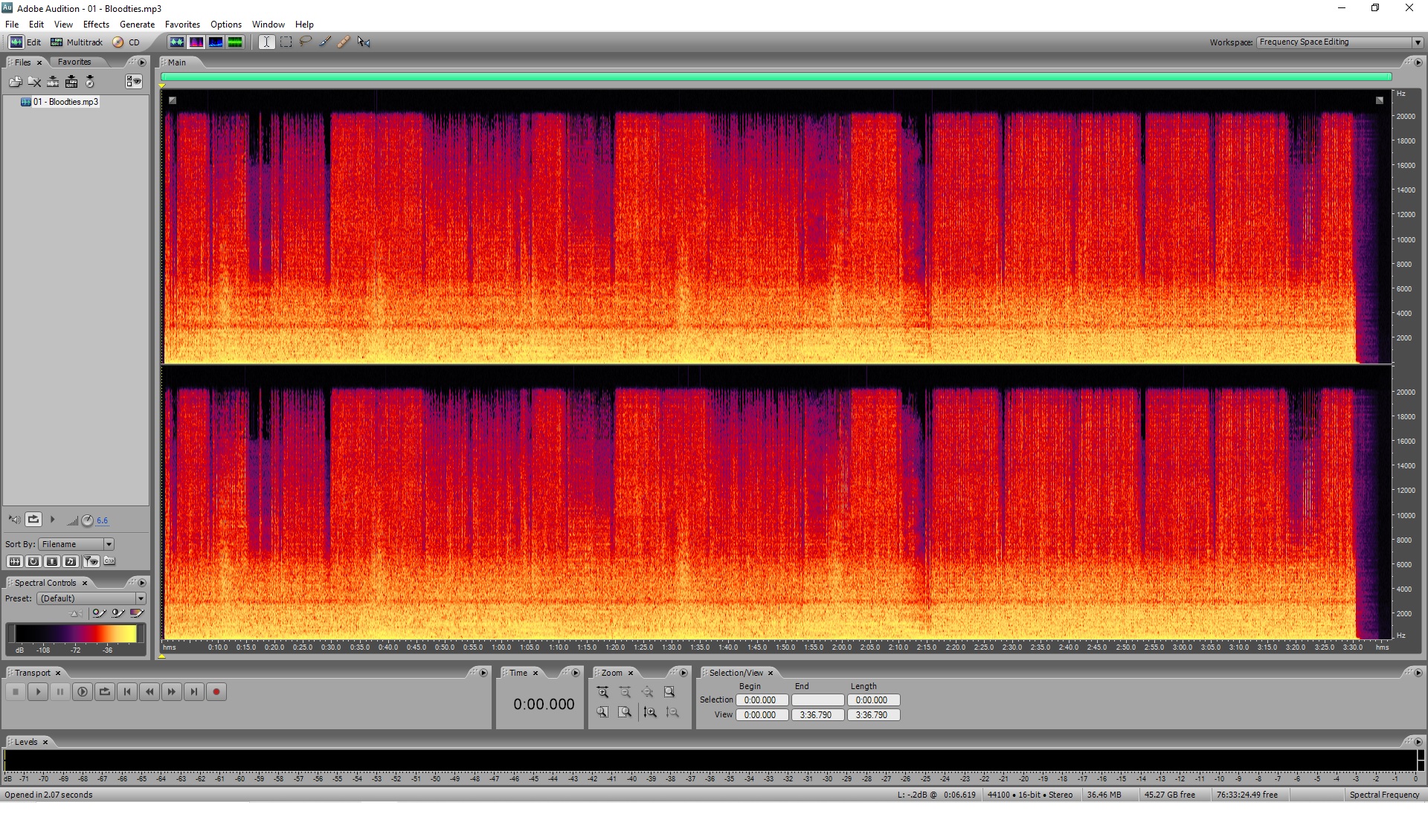Switch to the Favorites tab
This screenshot has width=1428, height=840.
(74, 62)
